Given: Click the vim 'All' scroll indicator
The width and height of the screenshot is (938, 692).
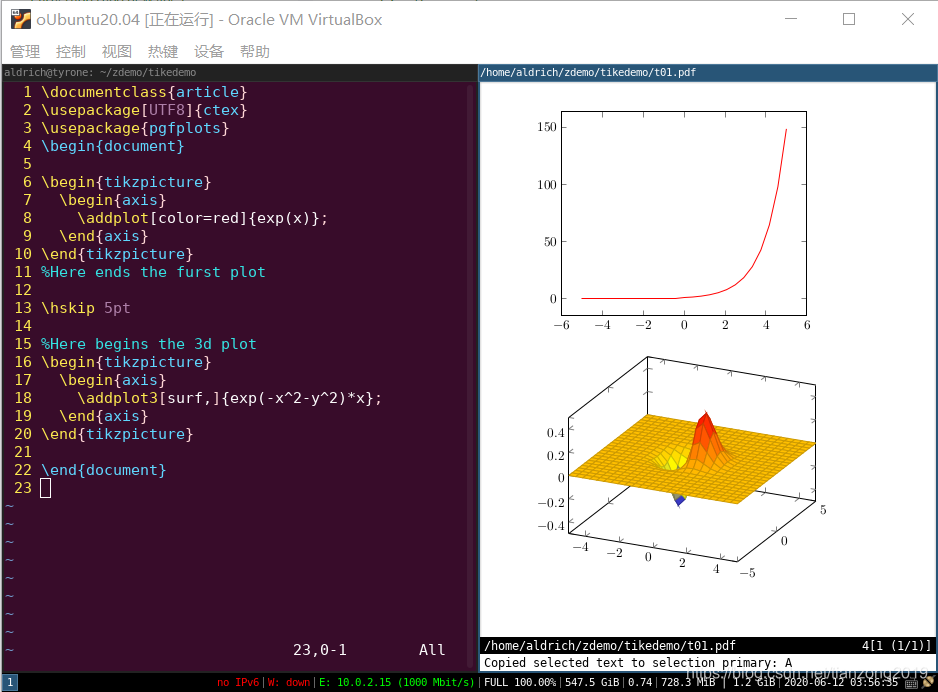Looking at the screenshot, I should tap(432, 650).
